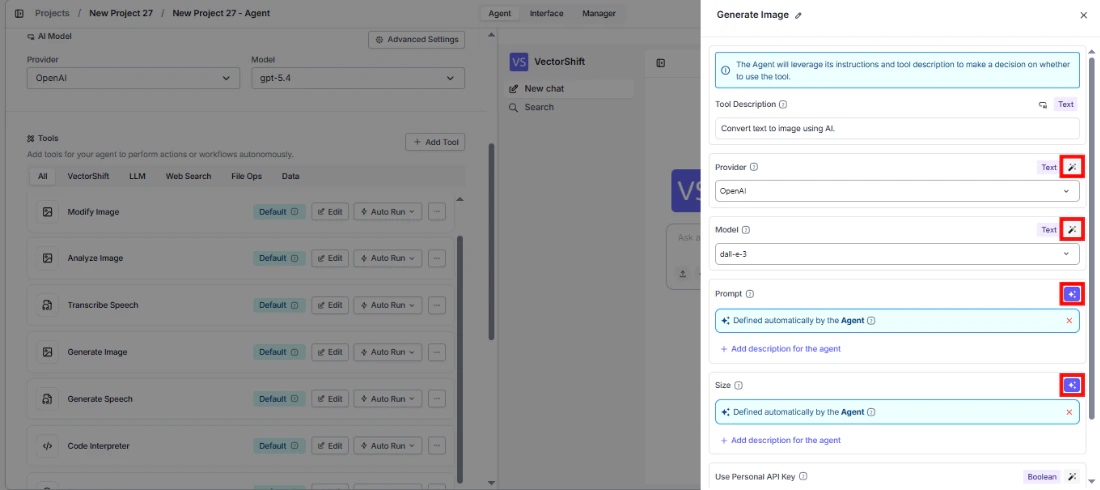
Task: Add description for the agent under Prompt
Action: point(780,349)
